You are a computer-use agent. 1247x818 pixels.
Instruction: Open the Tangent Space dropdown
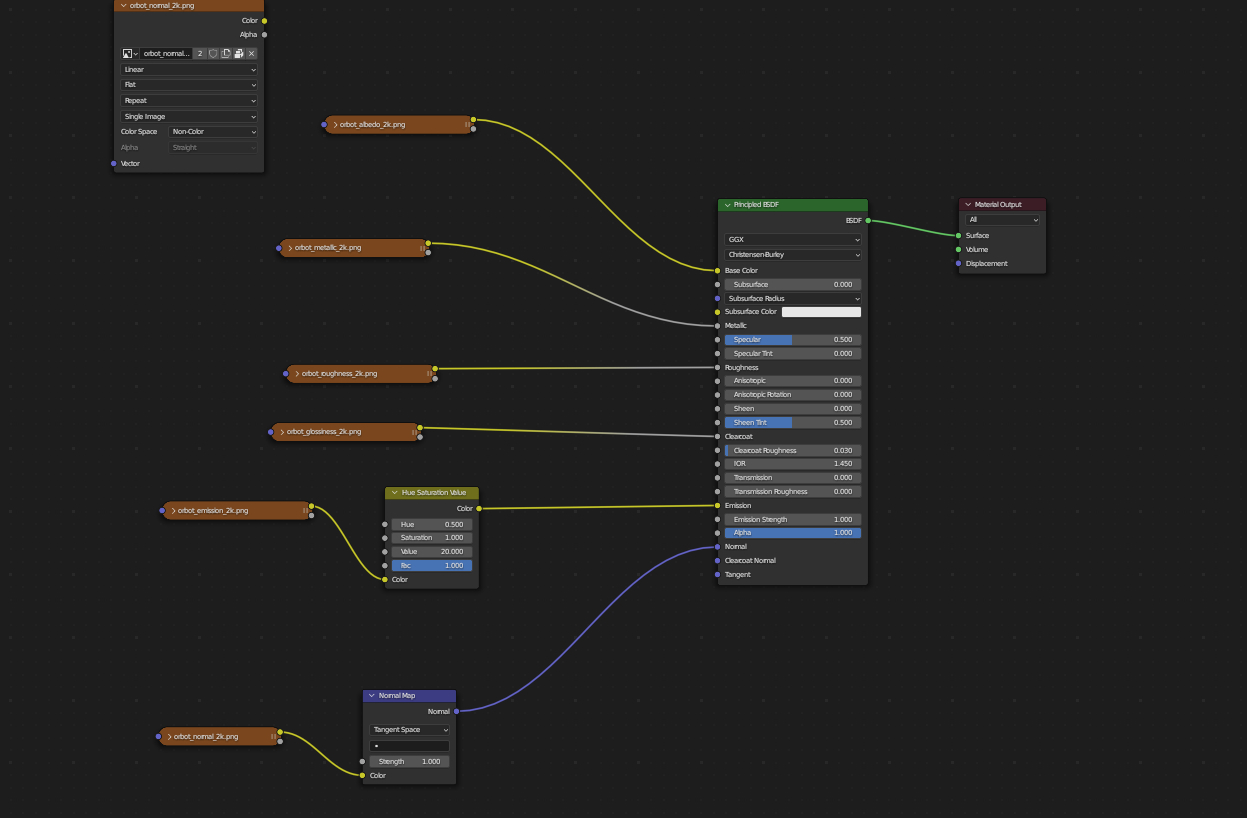(x=410, y=730)
